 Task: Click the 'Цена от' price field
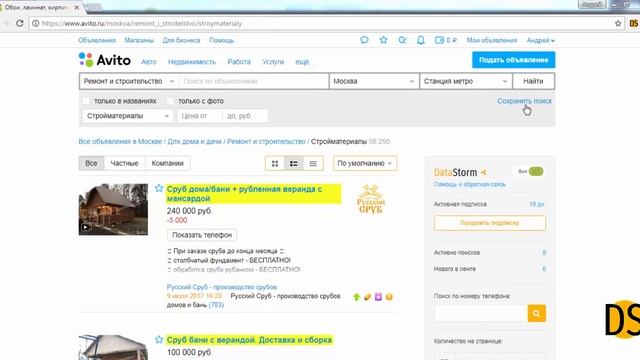click(x=200, y=116)
